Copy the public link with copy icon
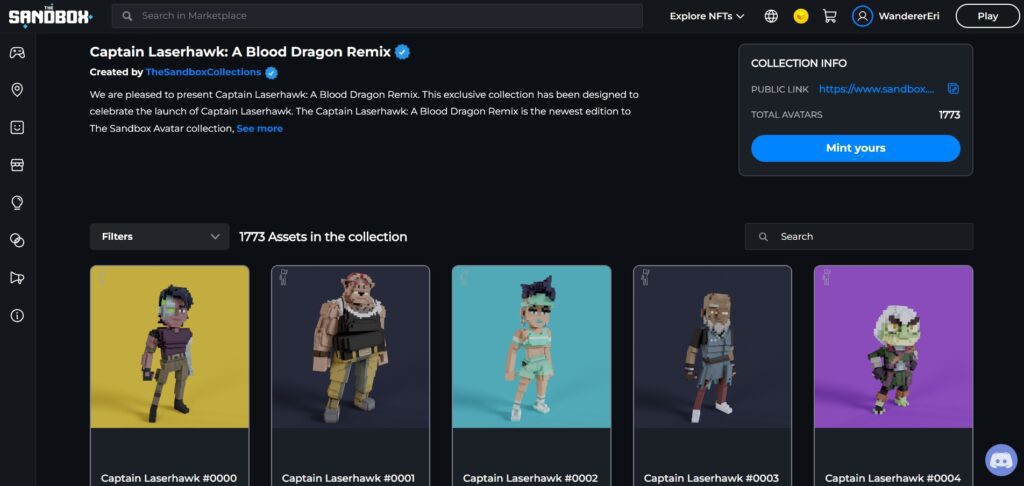This screenshot has width=1024, height=486. pyautogui.click(x=953, y=89)
